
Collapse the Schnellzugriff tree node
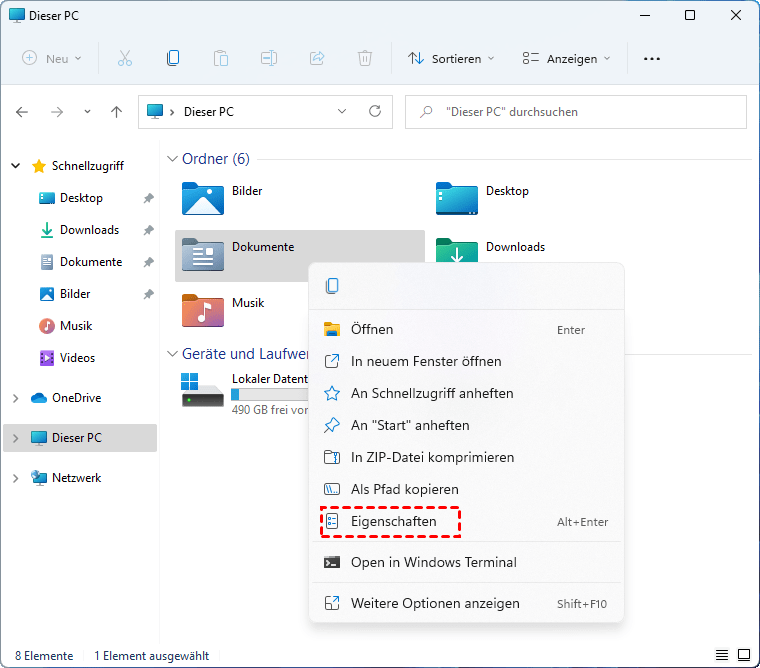pyautogui.click(x=16, y=166)
